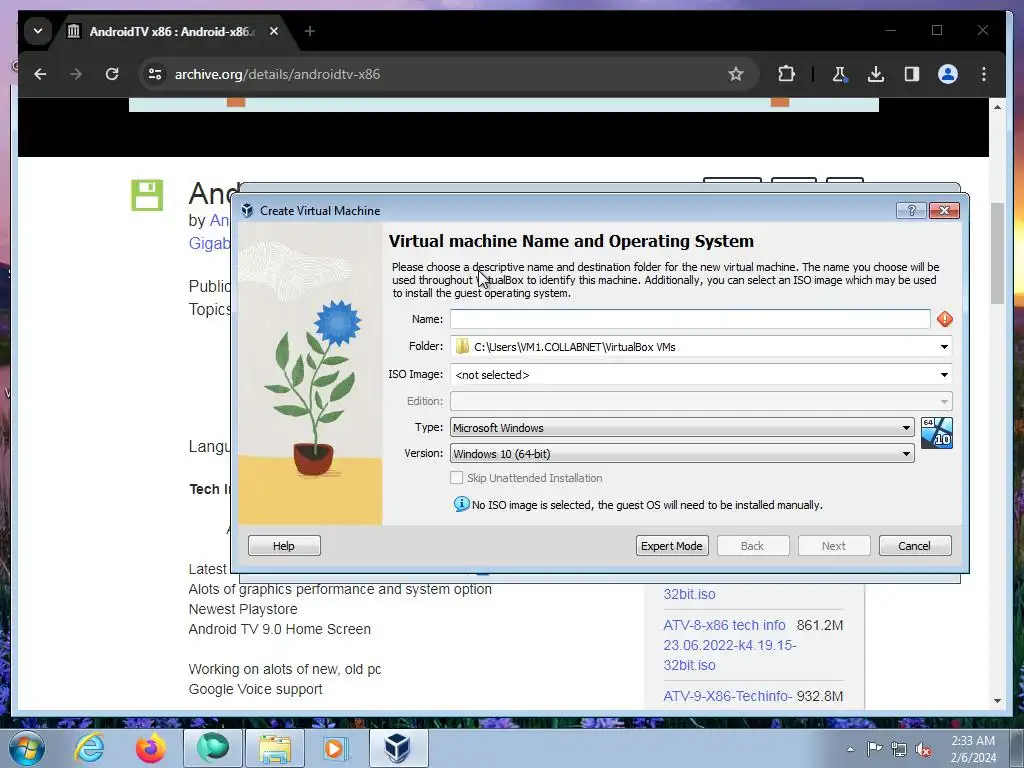Open Windows Media Player taskbar icon
The image size is (1024, 768).
click(x=337, y=748)
